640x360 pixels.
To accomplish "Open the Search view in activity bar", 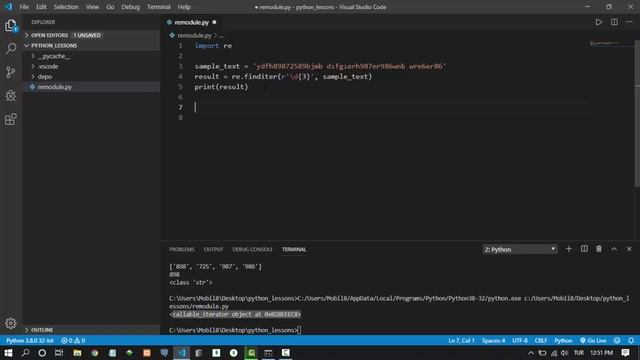I will (x=11, y=49).
